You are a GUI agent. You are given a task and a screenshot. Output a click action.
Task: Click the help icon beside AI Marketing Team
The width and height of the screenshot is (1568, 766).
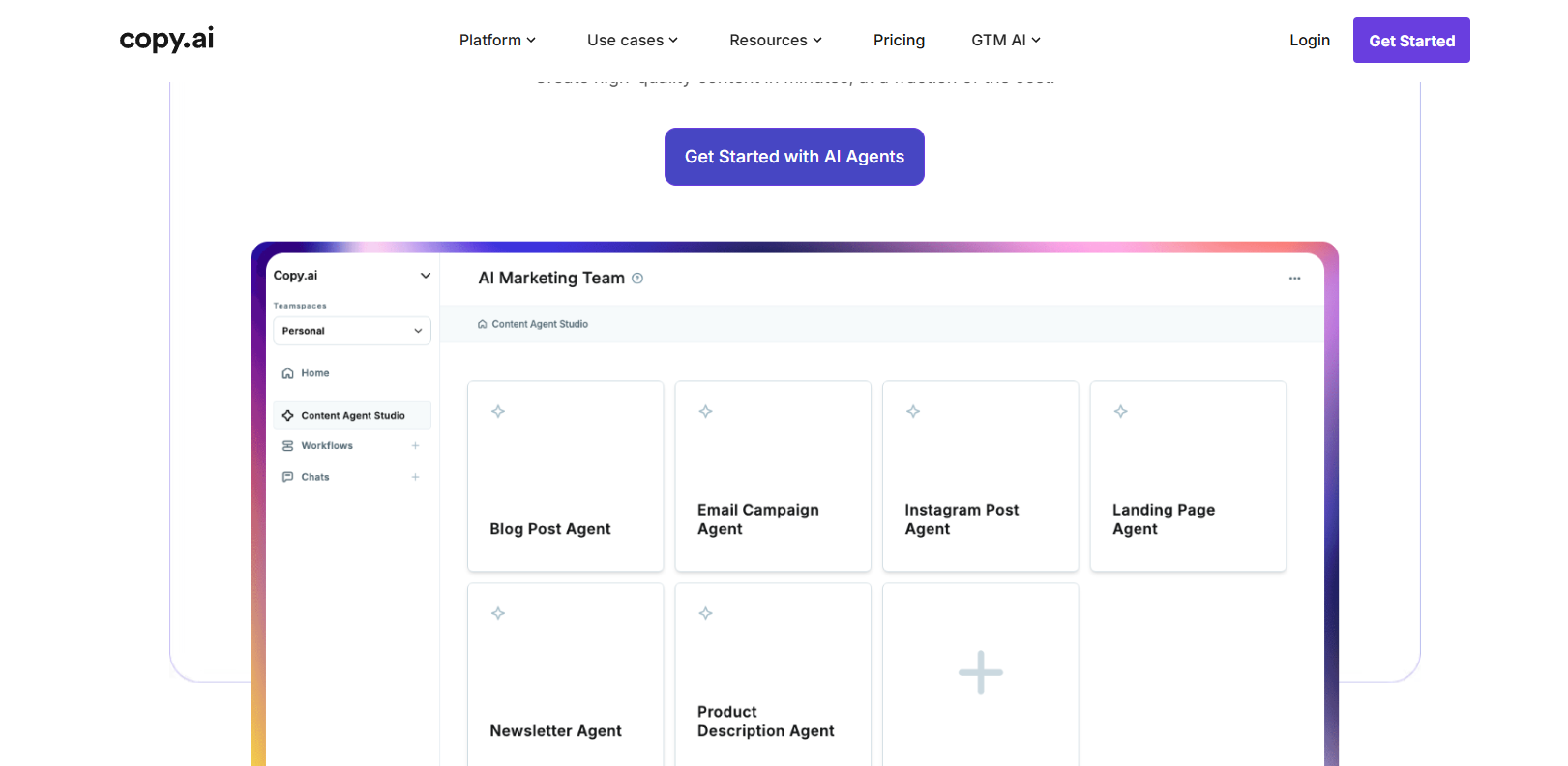pyautogui.click(x=637, y=279)
